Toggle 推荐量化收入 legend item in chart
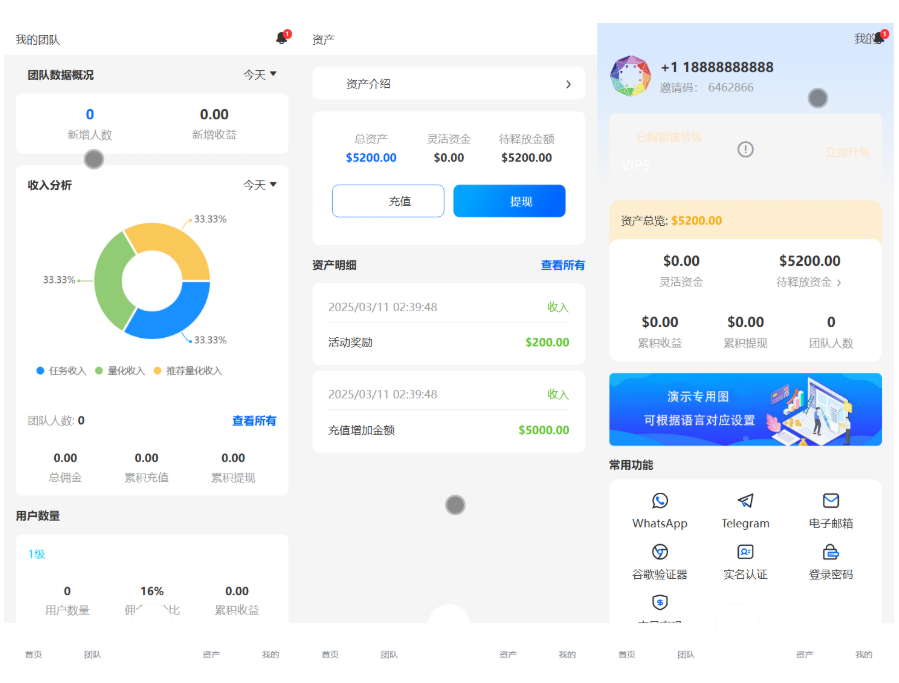The width and height of the screenshot is (899, 683). pyautogui.click(x=187, y=371)
